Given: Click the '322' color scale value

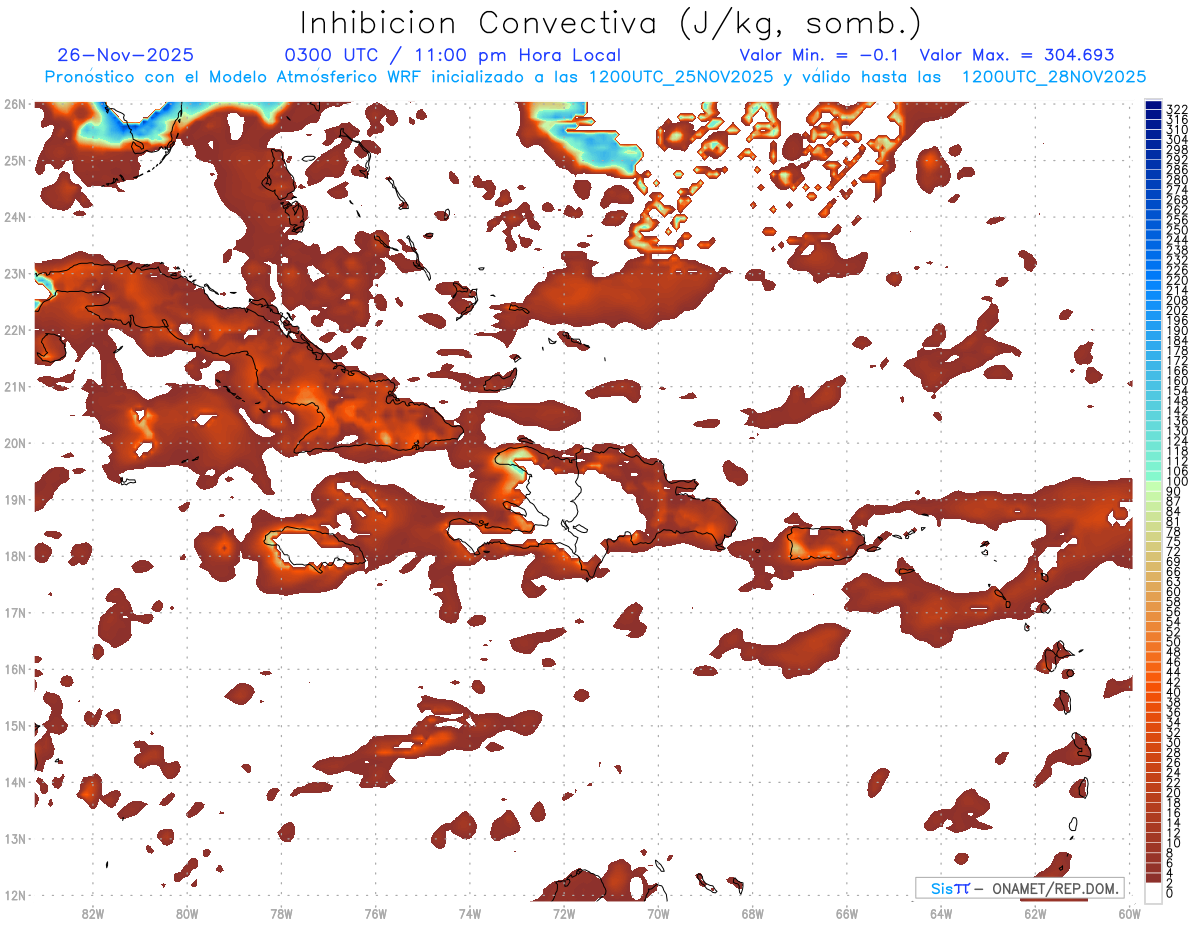Looking at the screenshot, I should click(1177, 109).
